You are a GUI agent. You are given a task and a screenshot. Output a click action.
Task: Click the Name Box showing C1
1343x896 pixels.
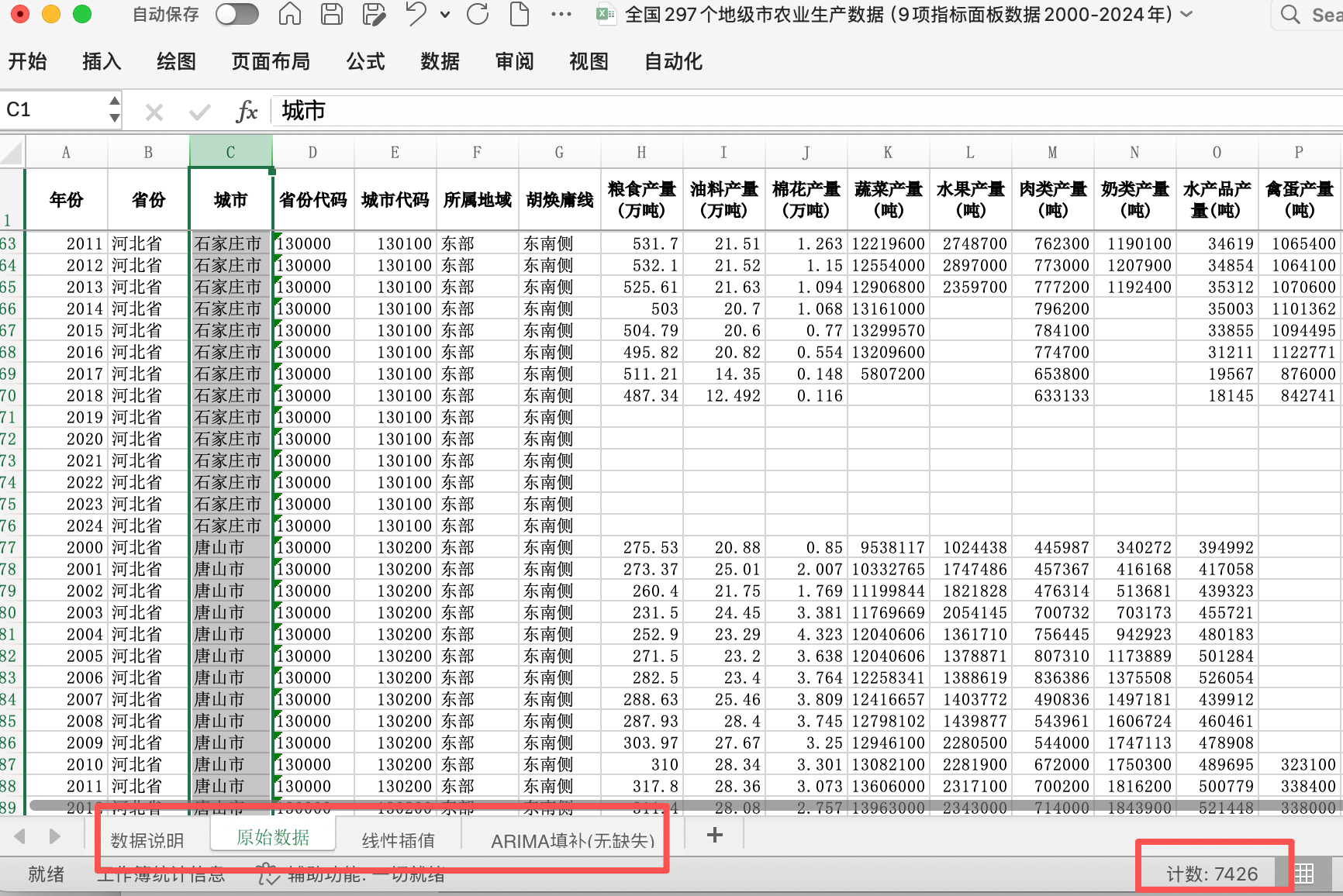(x=53, y=109)
